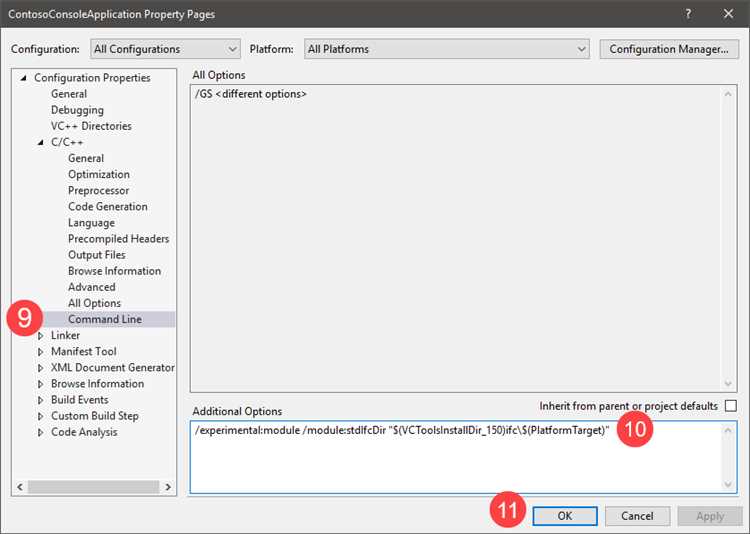This screenshot has width=750, height=534.
Task: Open the Code Generation page
Action: pyautogui.click(x=107, y=206)
